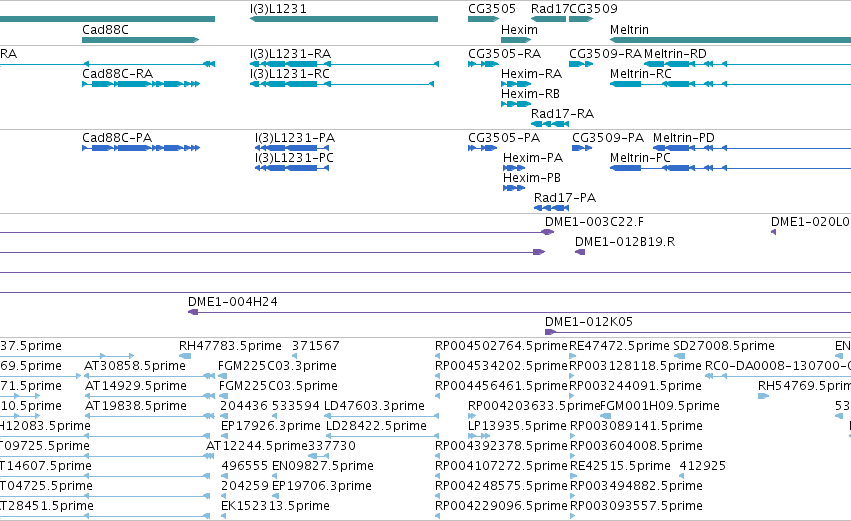Image resolution: width=851 pixels, height=521 pixels.
Task: Select EST FGM001H09.5prime
Action: point(605,416)
